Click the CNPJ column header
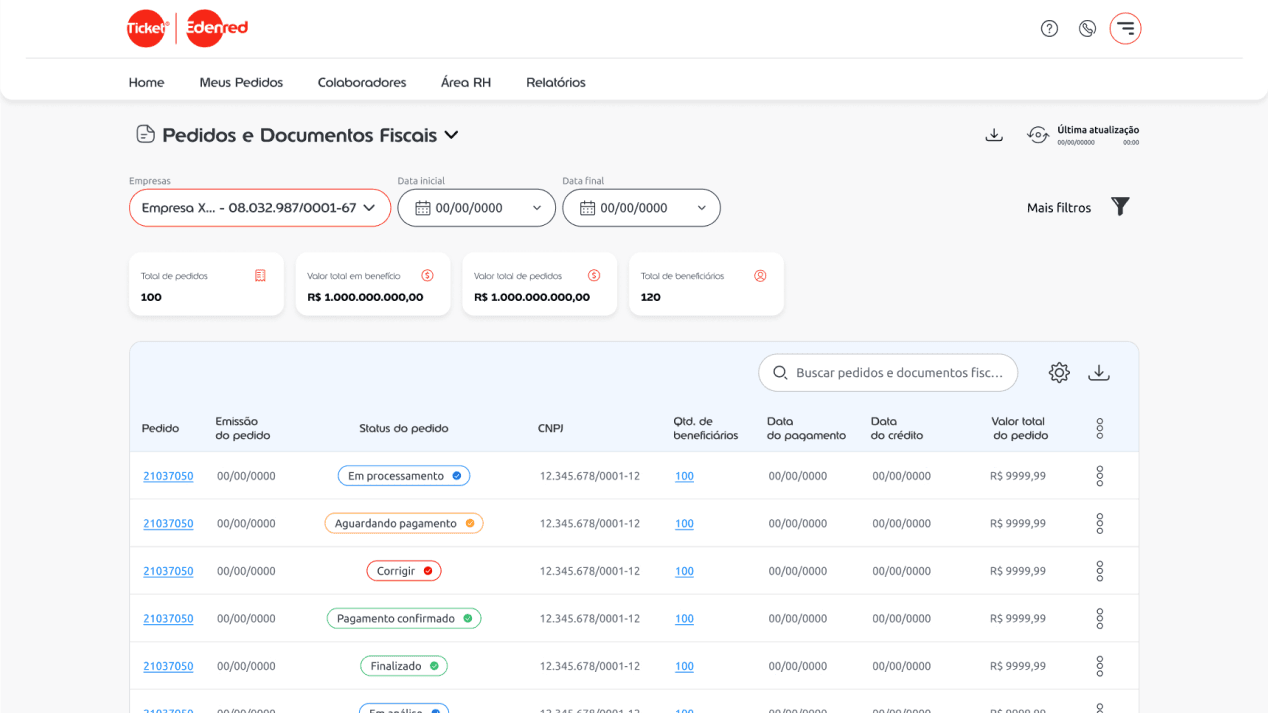The width and height of the screenshot is (1268, 713). pyautogui.click(x=551, y=428)
